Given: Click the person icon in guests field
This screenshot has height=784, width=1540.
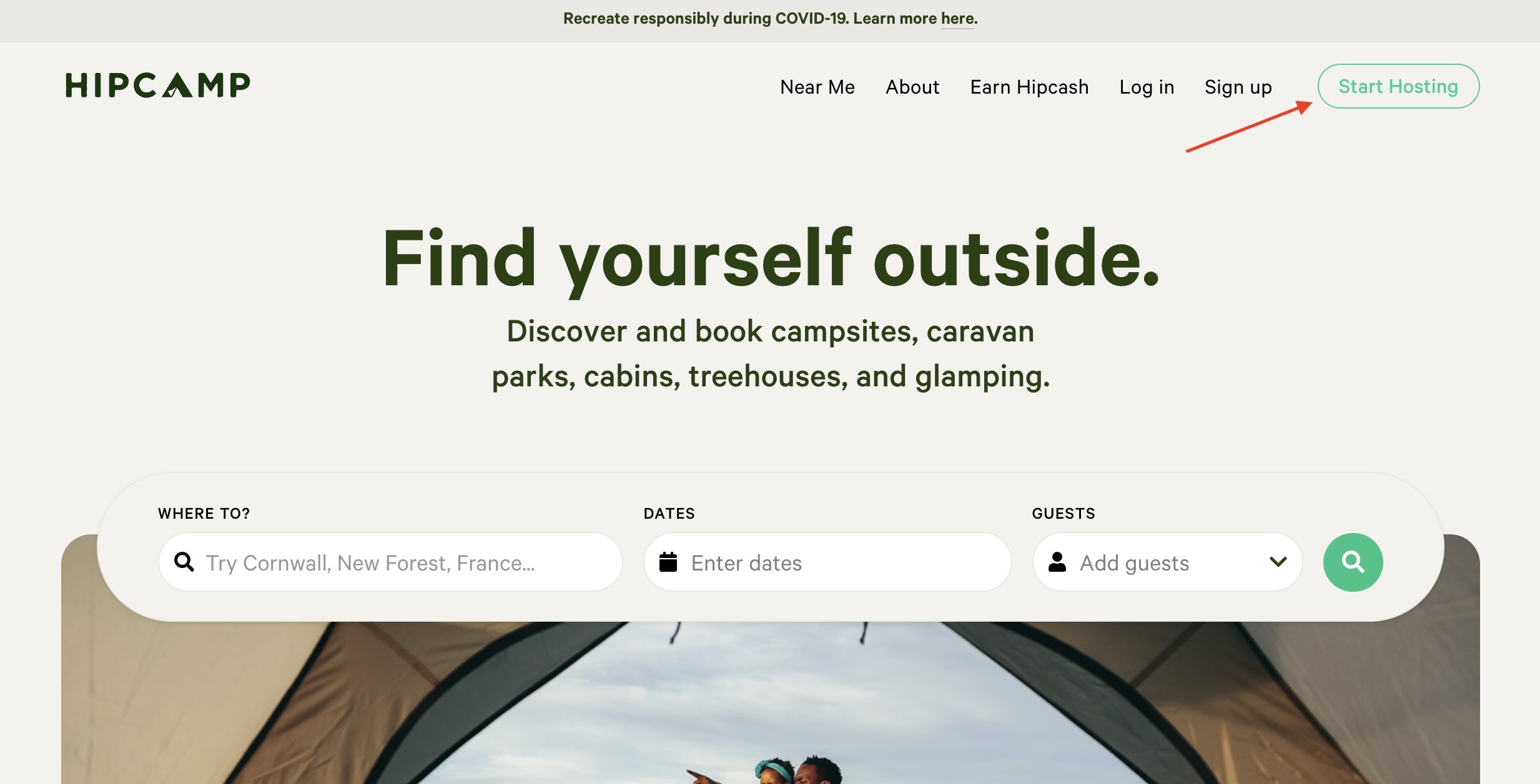Looking at the screenshot, I should click(x=1057, y=562).
